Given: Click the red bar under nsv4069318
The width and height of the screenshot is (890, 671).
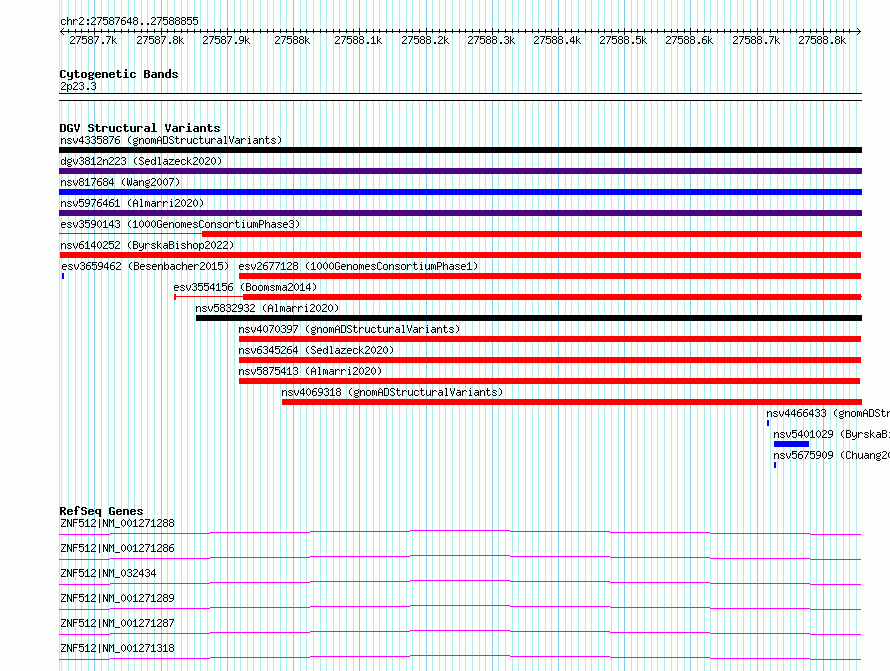Looking at the screenshot, I should 572,402.
